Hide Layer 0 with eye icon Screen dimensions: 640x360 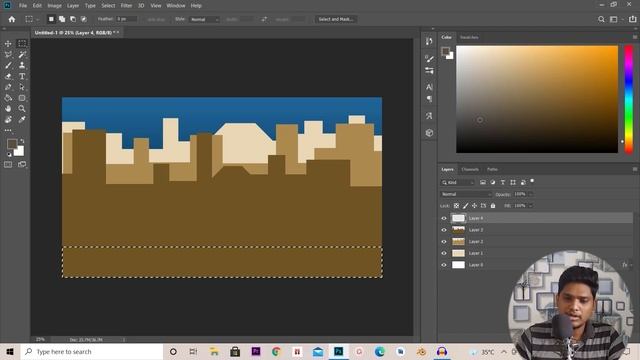[x=444, y=265]
